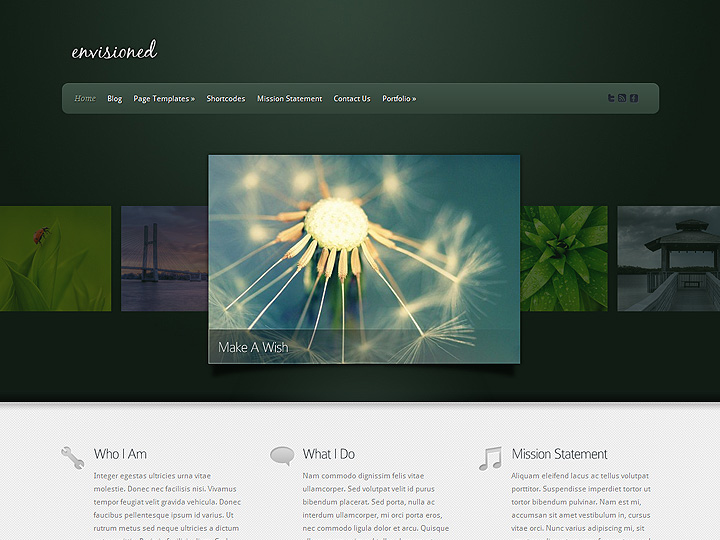Click the Twitter icon in navbar

[x=611, y=98]
